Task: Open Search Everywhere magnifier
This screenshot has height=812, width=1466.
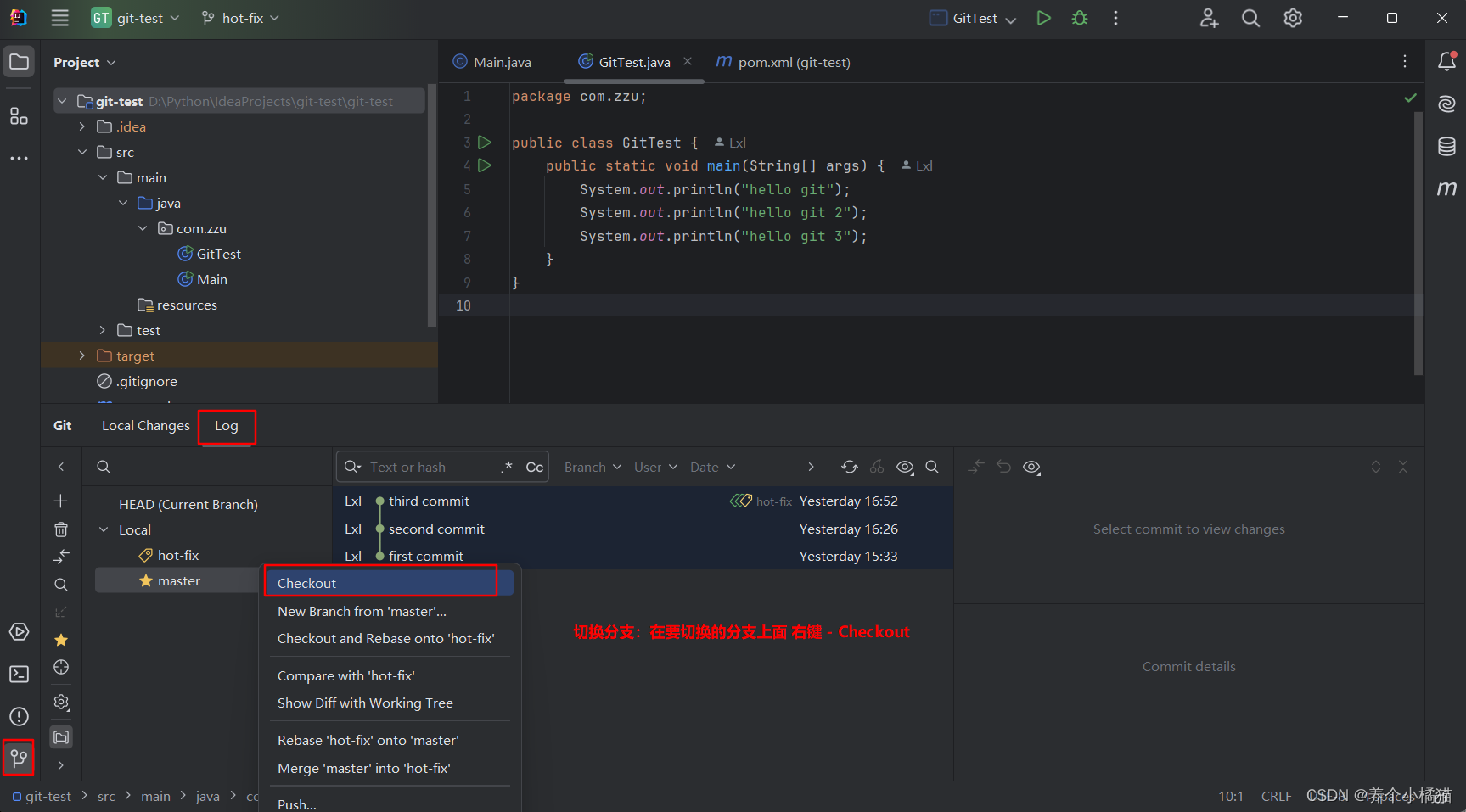Action: tap(1250, 18)
